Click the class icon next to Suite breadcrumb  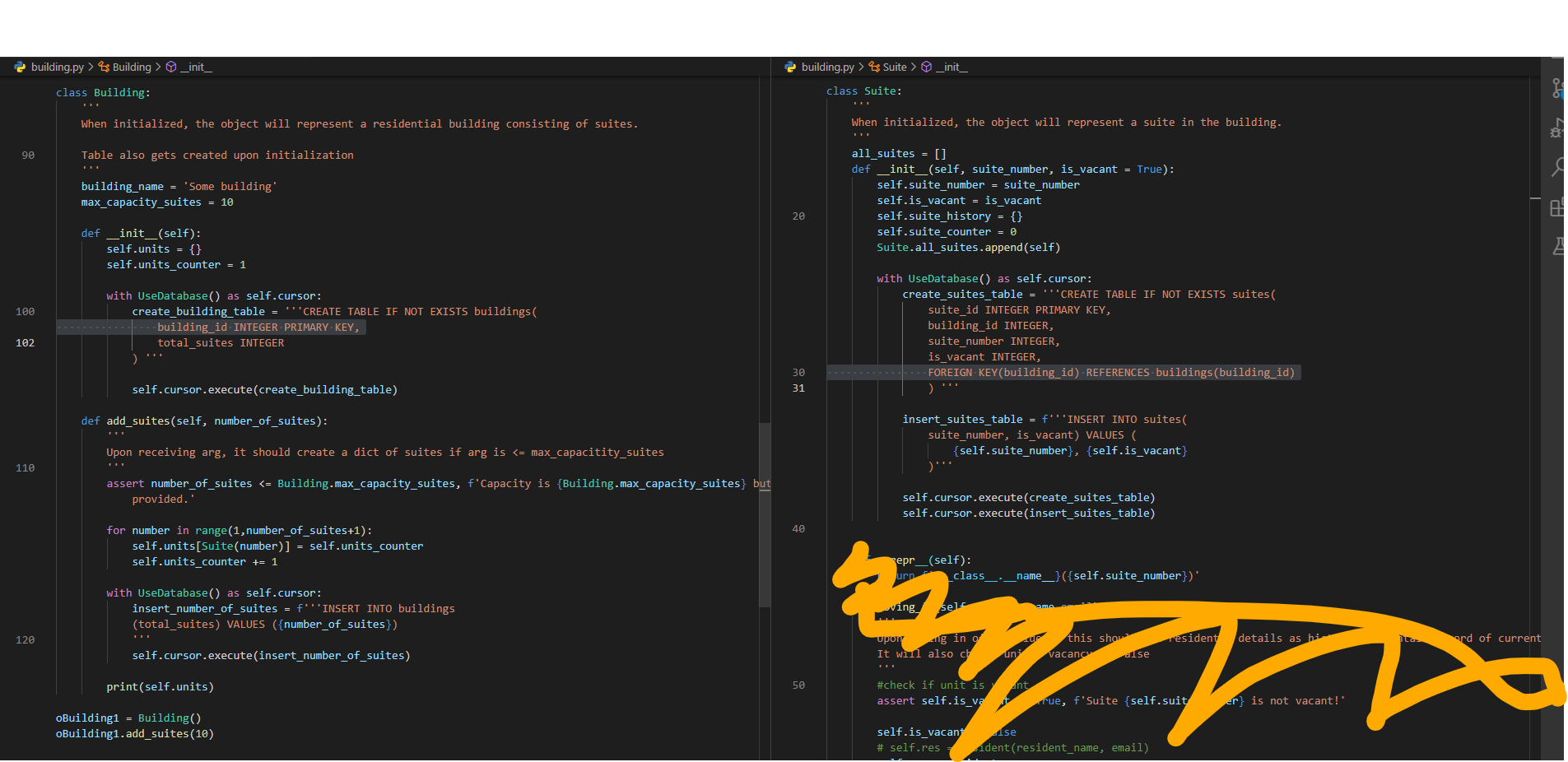coord(874,67)
